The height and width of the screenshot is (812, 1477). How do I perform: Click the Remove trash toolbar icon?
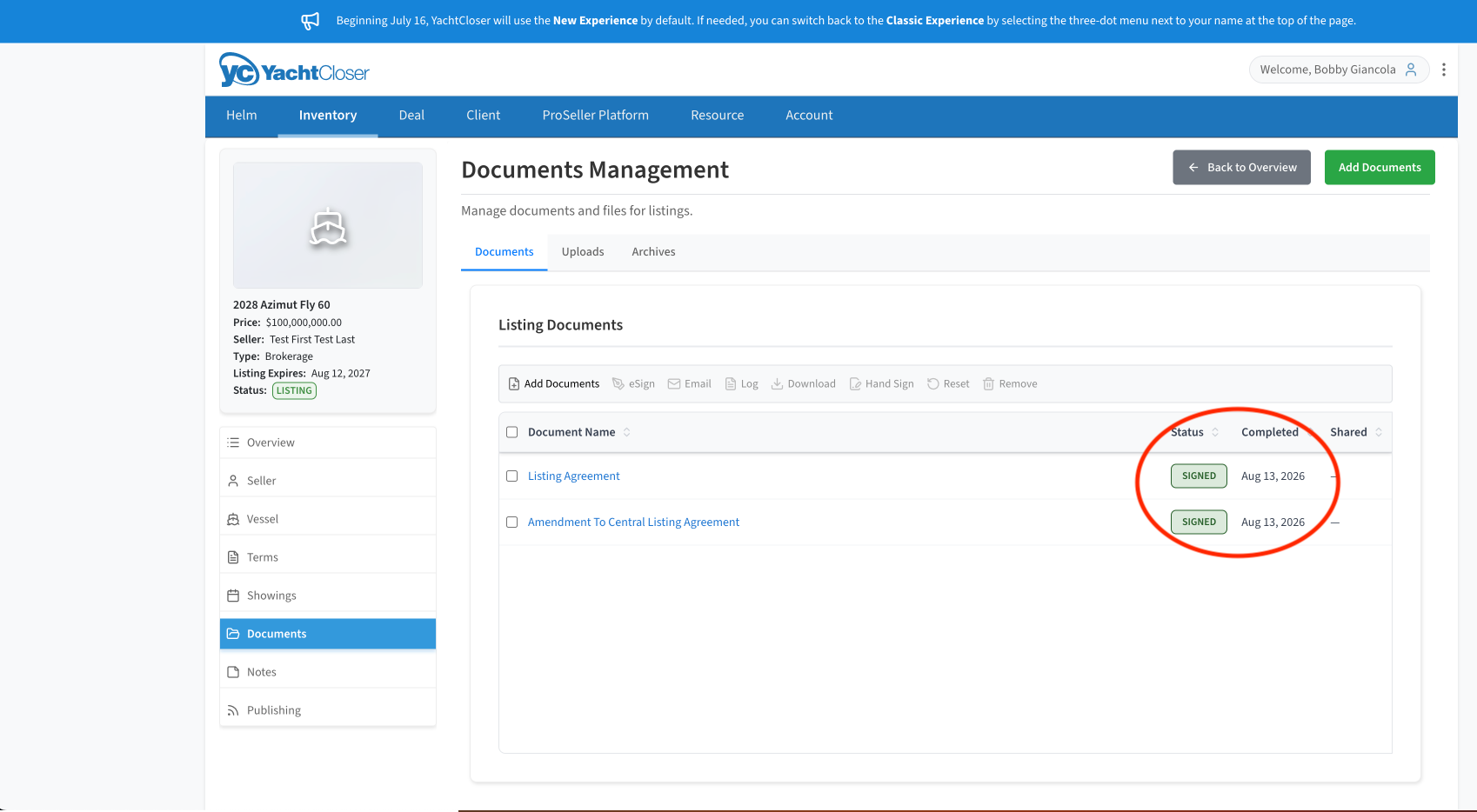[x=988, y=383]
